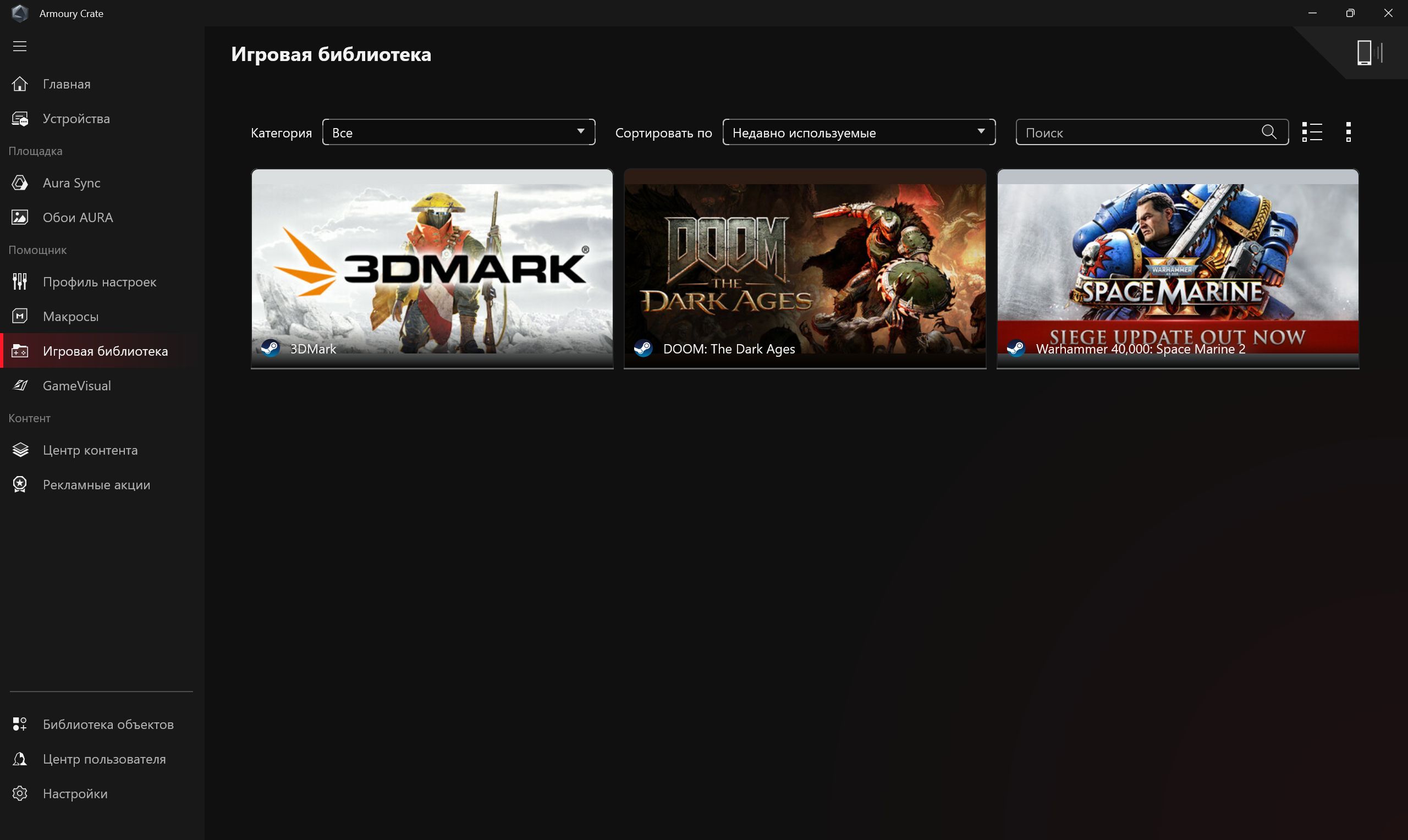Open the GameVisual icon
The width and height of the screenshot is (1408, 840).
[x=20, y=385]
